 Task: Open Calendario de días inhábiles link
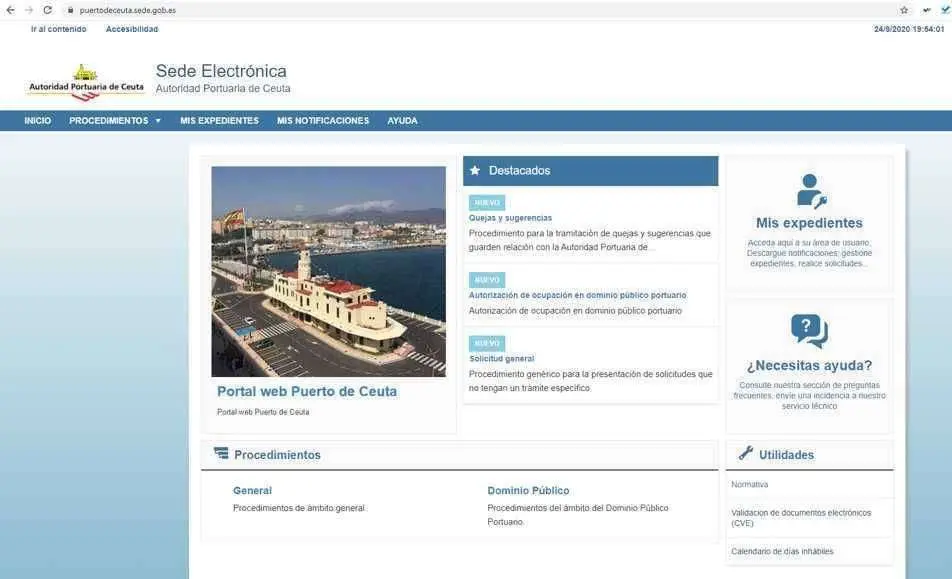782,551
